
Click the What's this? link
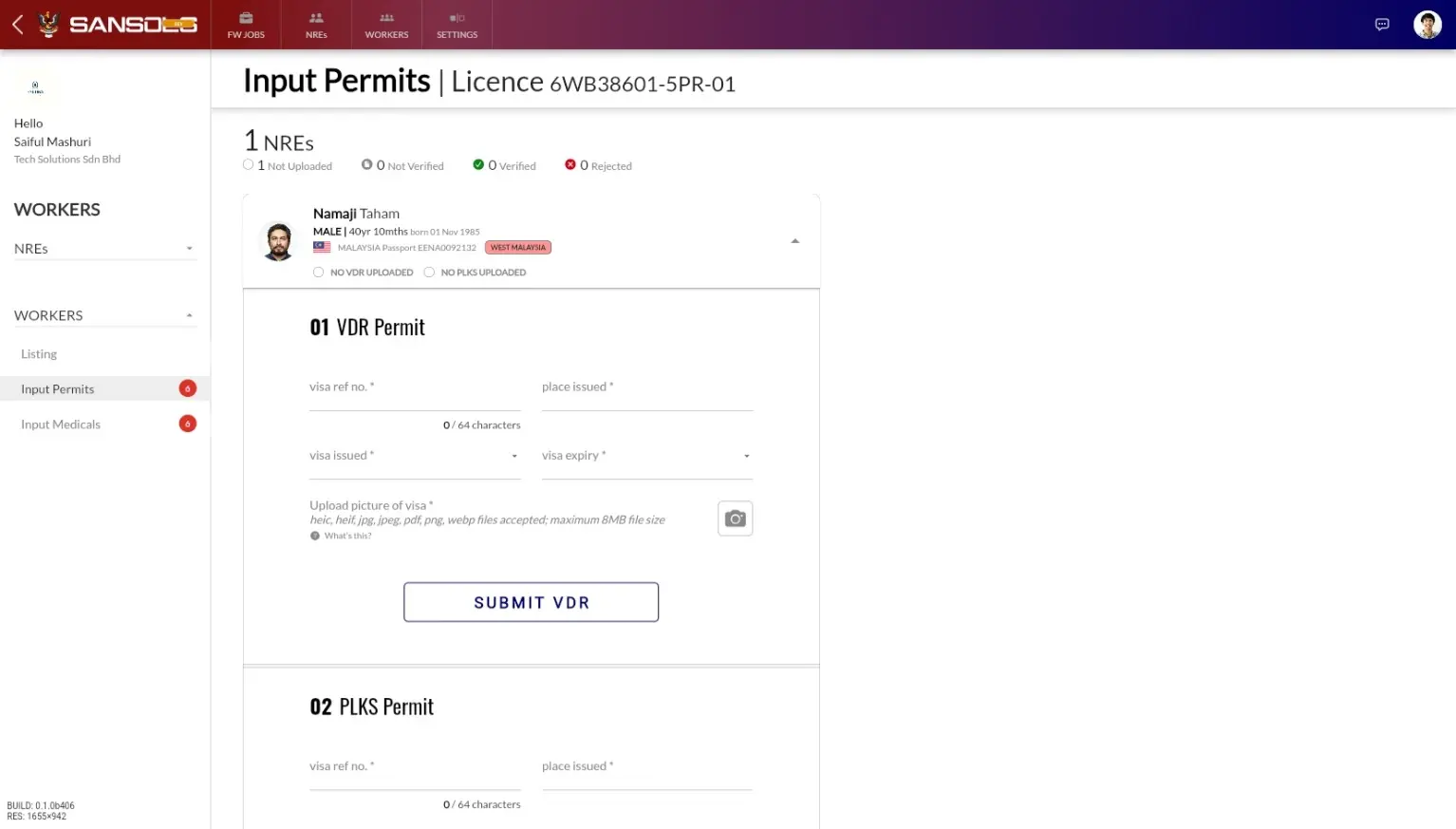(x=347, y=536)
